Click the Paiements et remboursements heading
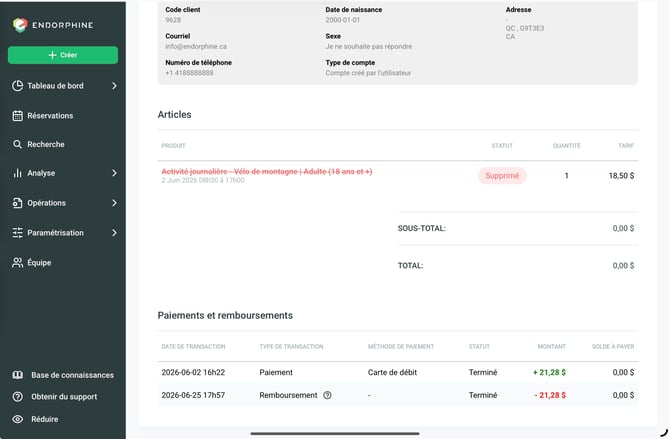The image size is (670, 439). [225, 315]
